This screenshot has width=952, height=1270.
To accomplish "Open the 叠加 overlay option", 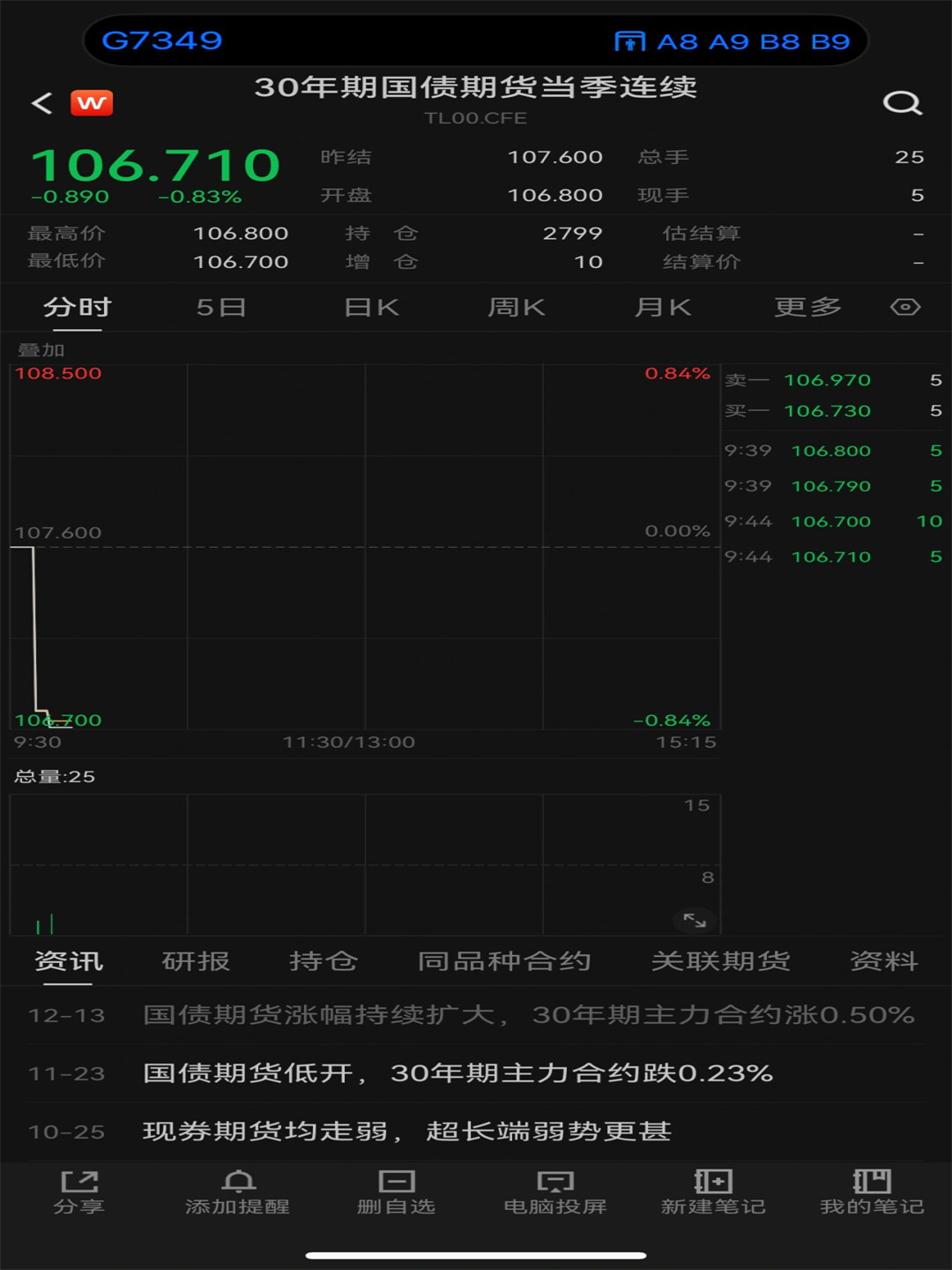I will 41,350.
